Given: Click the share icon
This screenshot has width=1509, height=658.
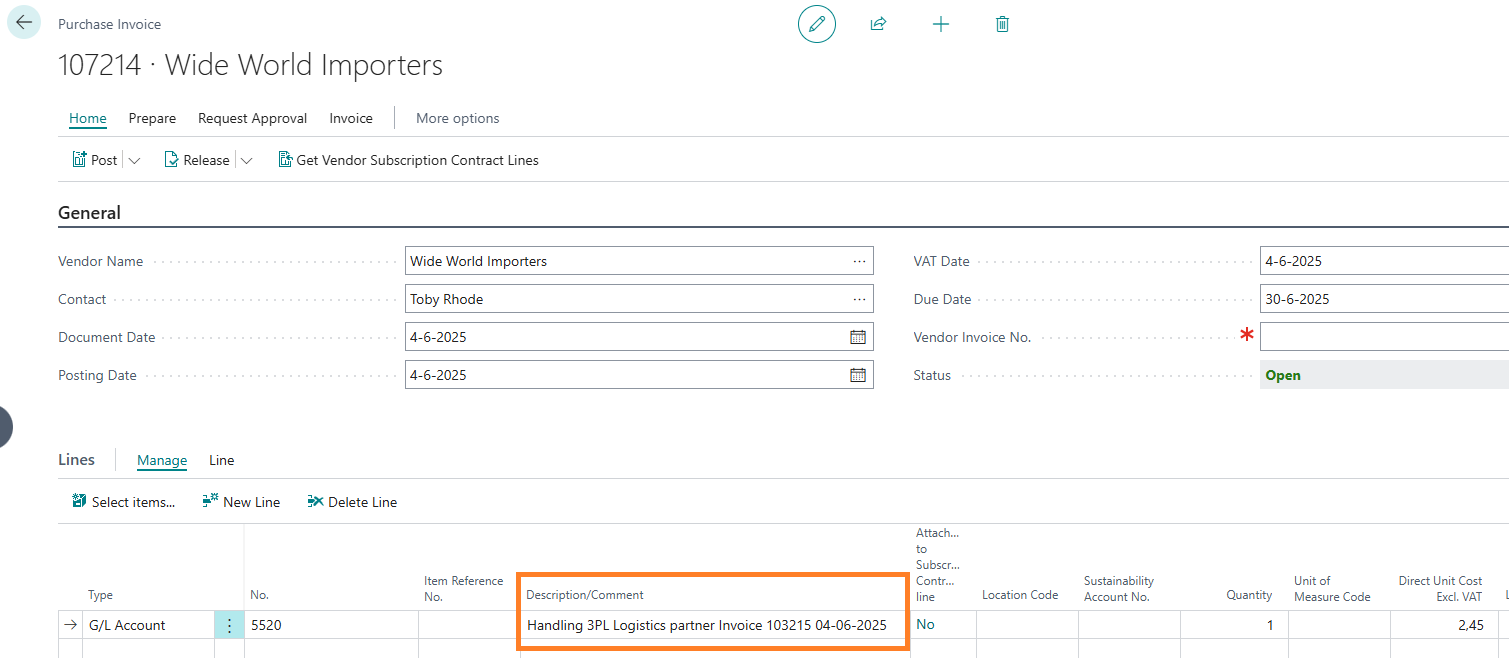Looking at the screenshot, I should coord(878,24).
